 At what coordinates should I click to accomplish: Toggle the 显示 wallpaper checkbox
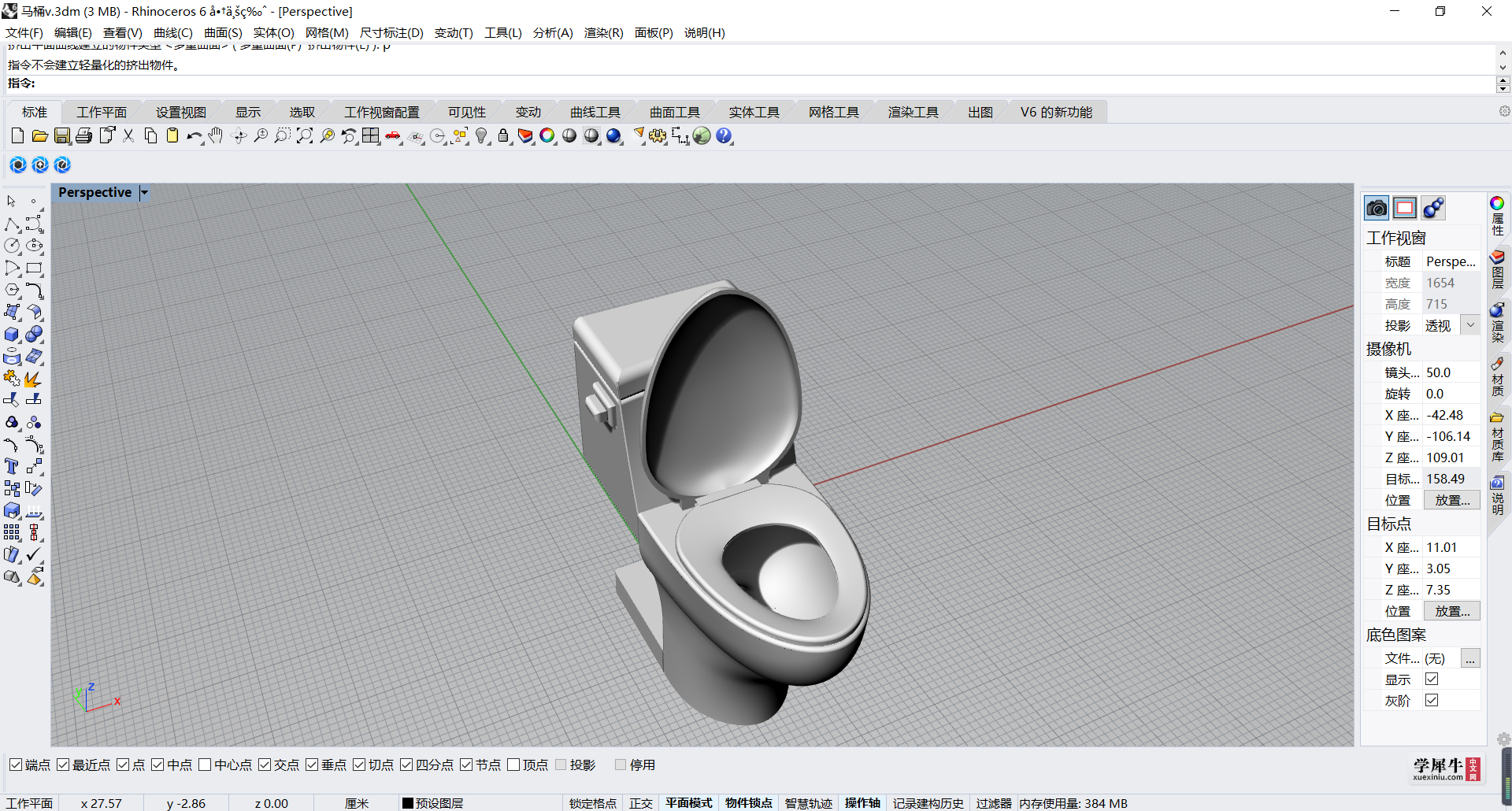pos(1432,679)
